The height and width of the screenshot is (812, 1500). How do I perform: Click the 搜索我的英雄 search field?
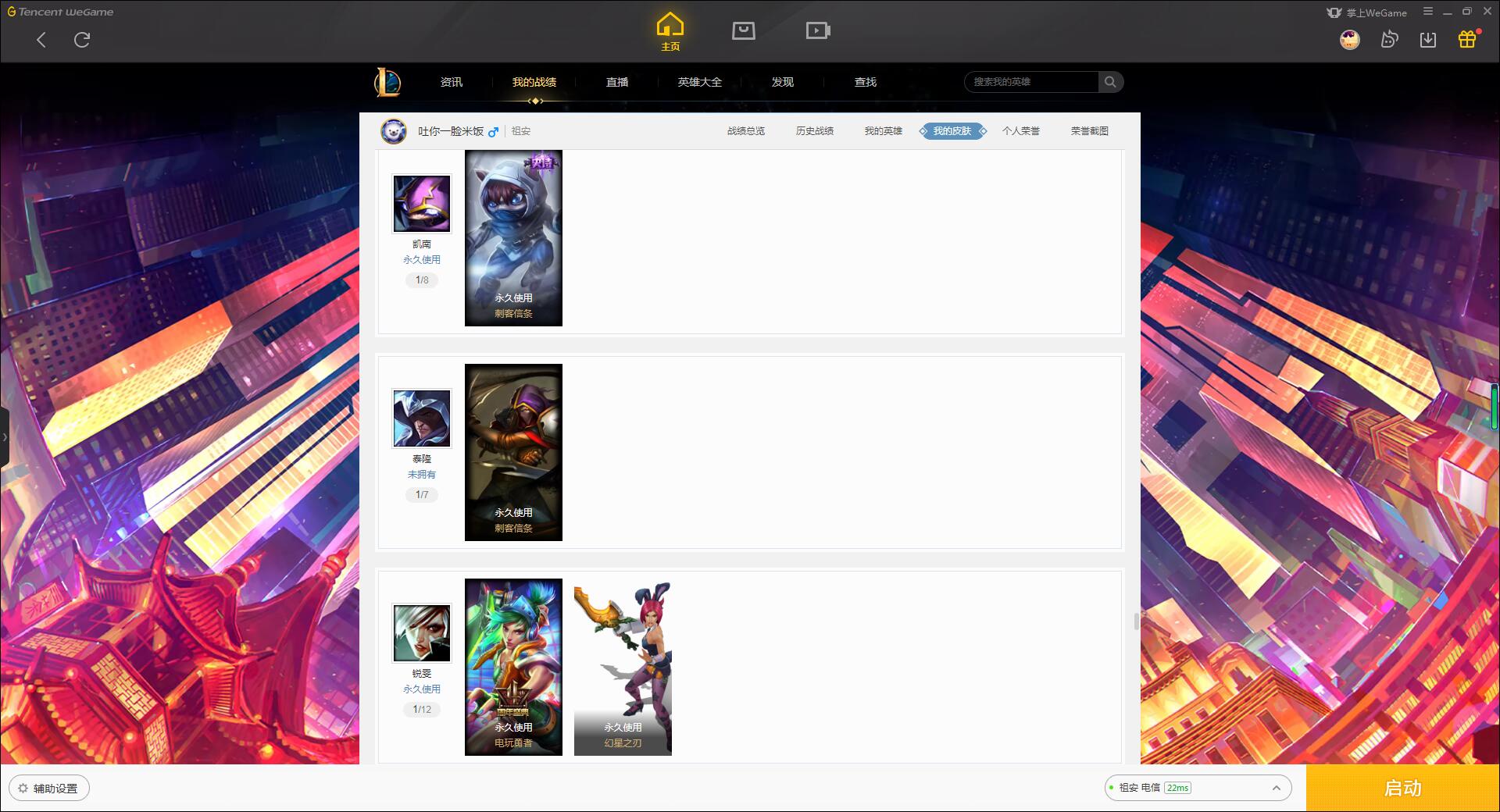tap(1031, 82)
